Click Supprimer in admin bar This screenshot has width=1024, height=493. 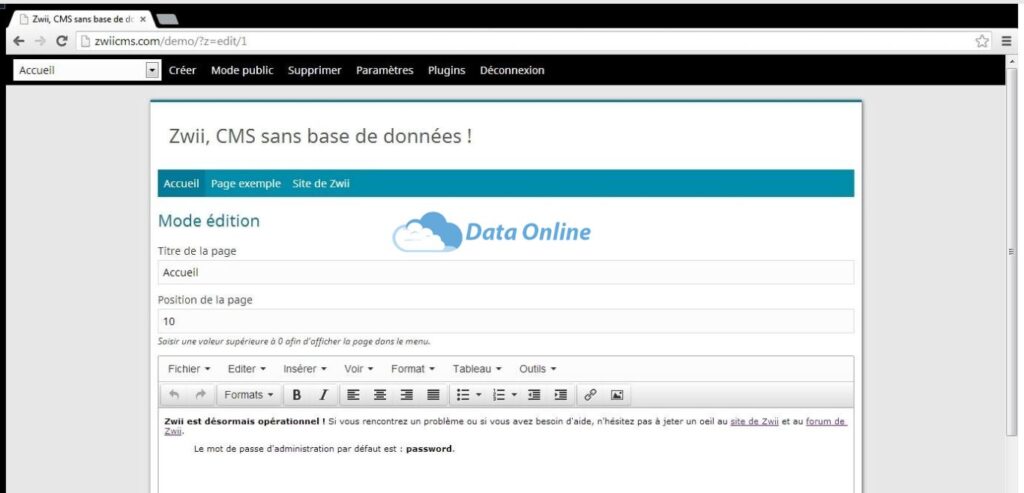315,71
